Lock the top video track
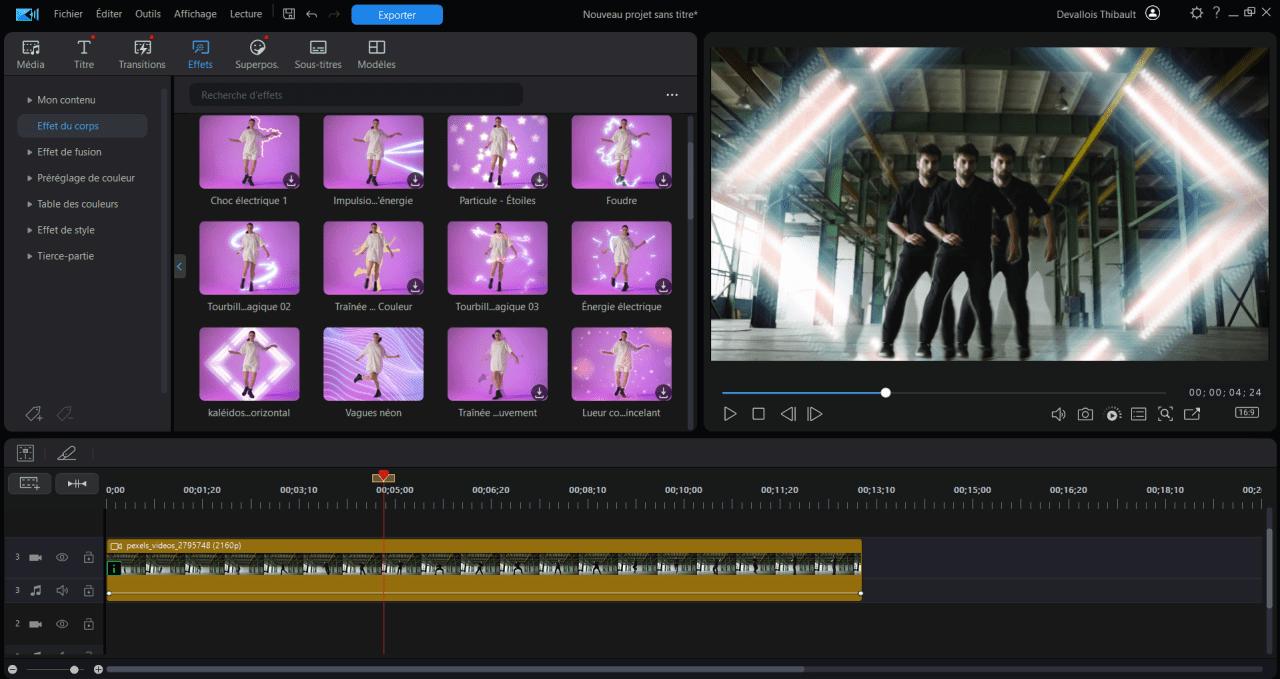This screenshot has width=1280, height=679. point(88,557)
